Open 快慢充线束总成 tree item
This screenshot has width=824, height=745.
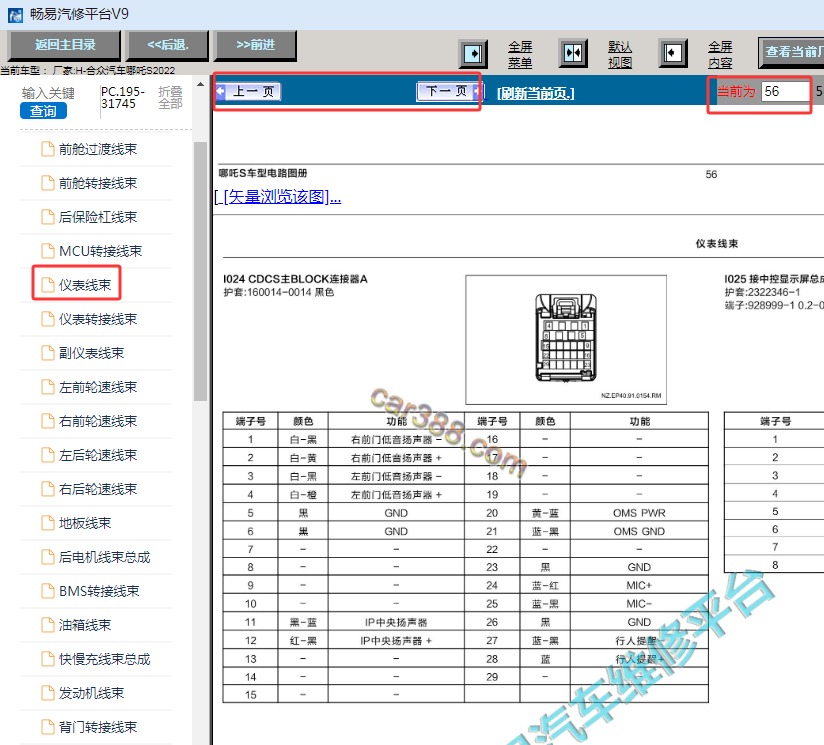(105, 659)
